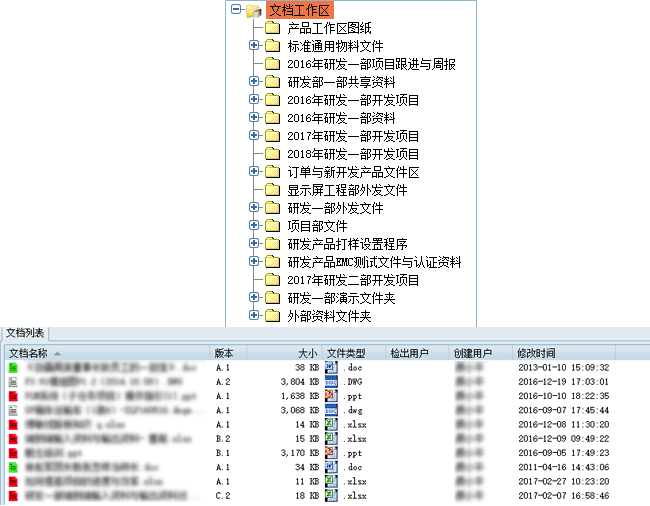Click the folder icon next to 项目部文件
The height and width of the screenshot is (506, 650).
point(272,226)
